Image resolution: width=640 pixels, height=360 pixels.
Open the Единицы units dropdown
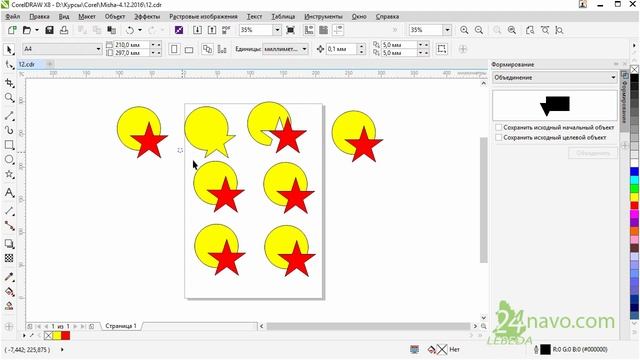[304, 49]
